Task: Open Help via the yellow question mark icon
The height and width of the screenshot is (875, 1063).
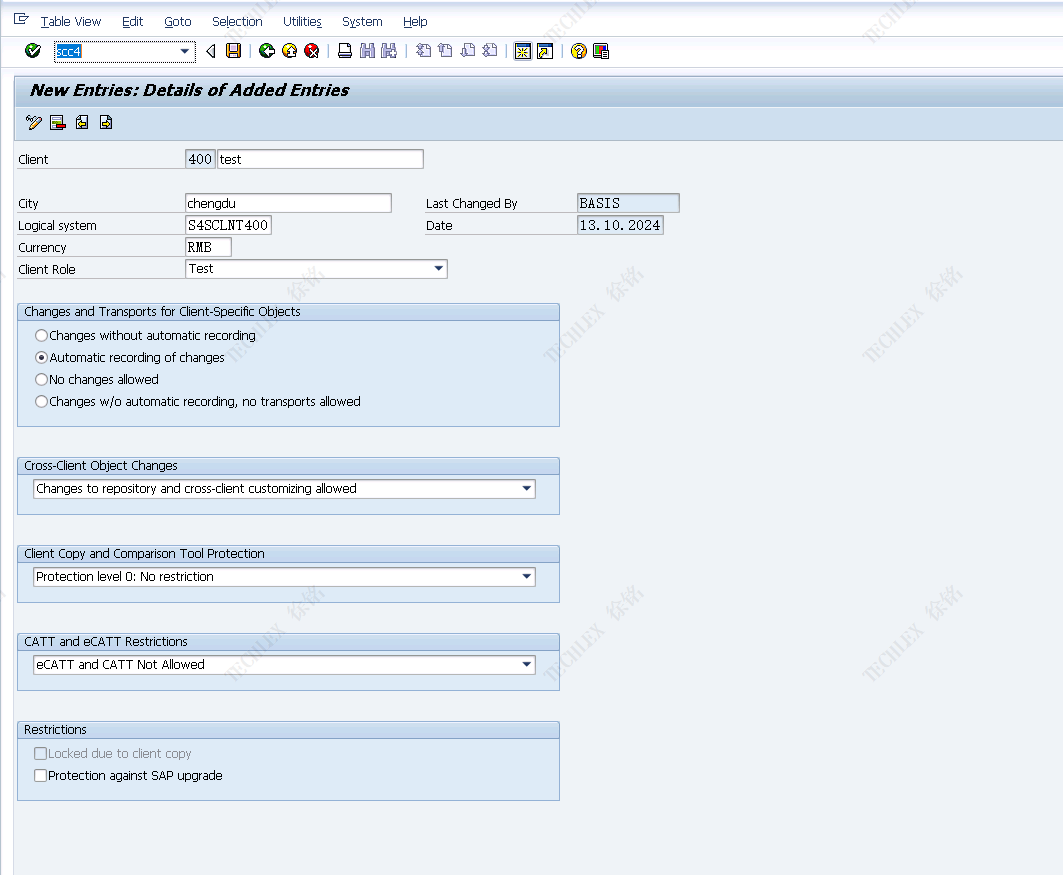Action: (578, 51)
